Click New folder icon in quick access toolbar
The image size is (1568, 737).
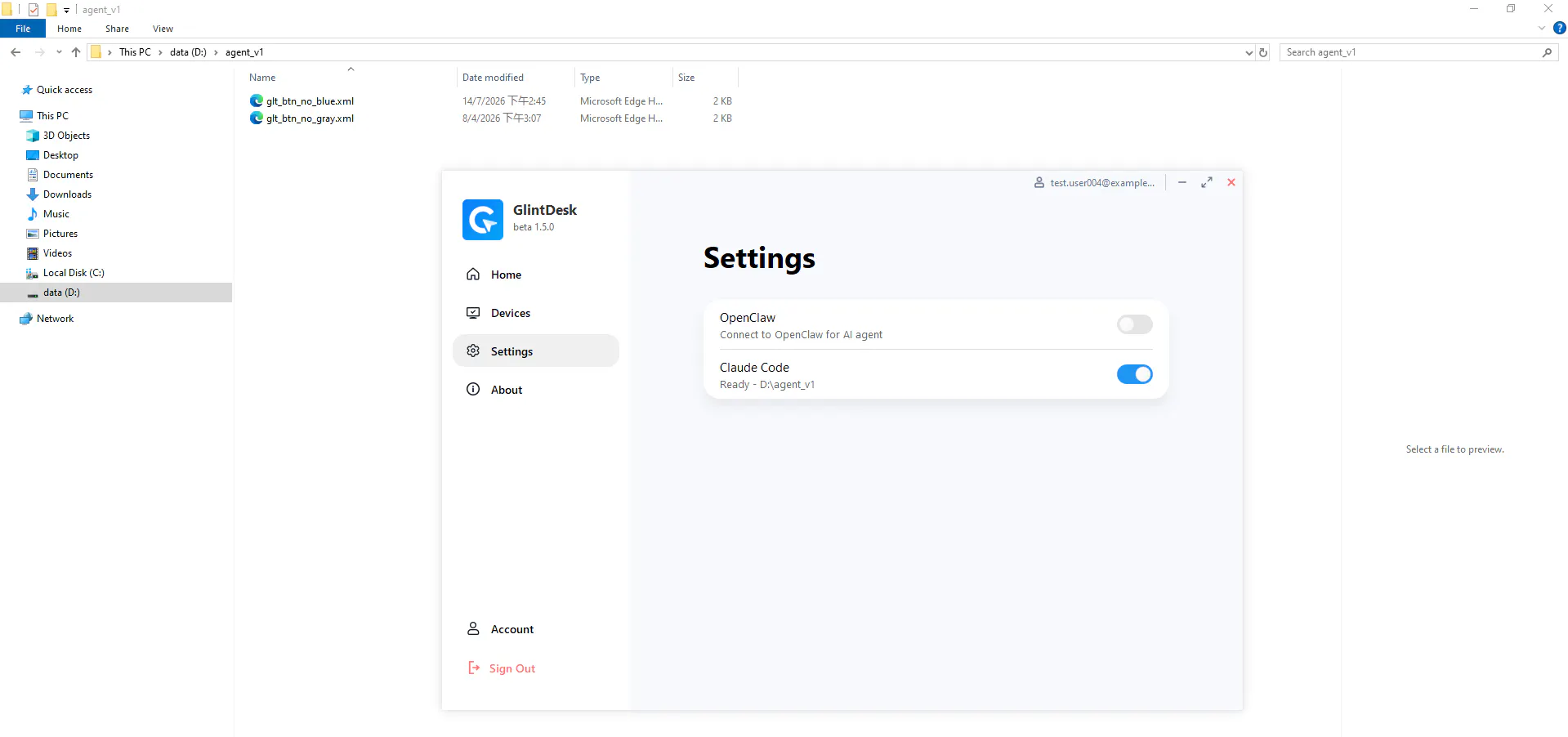[51, 10]
